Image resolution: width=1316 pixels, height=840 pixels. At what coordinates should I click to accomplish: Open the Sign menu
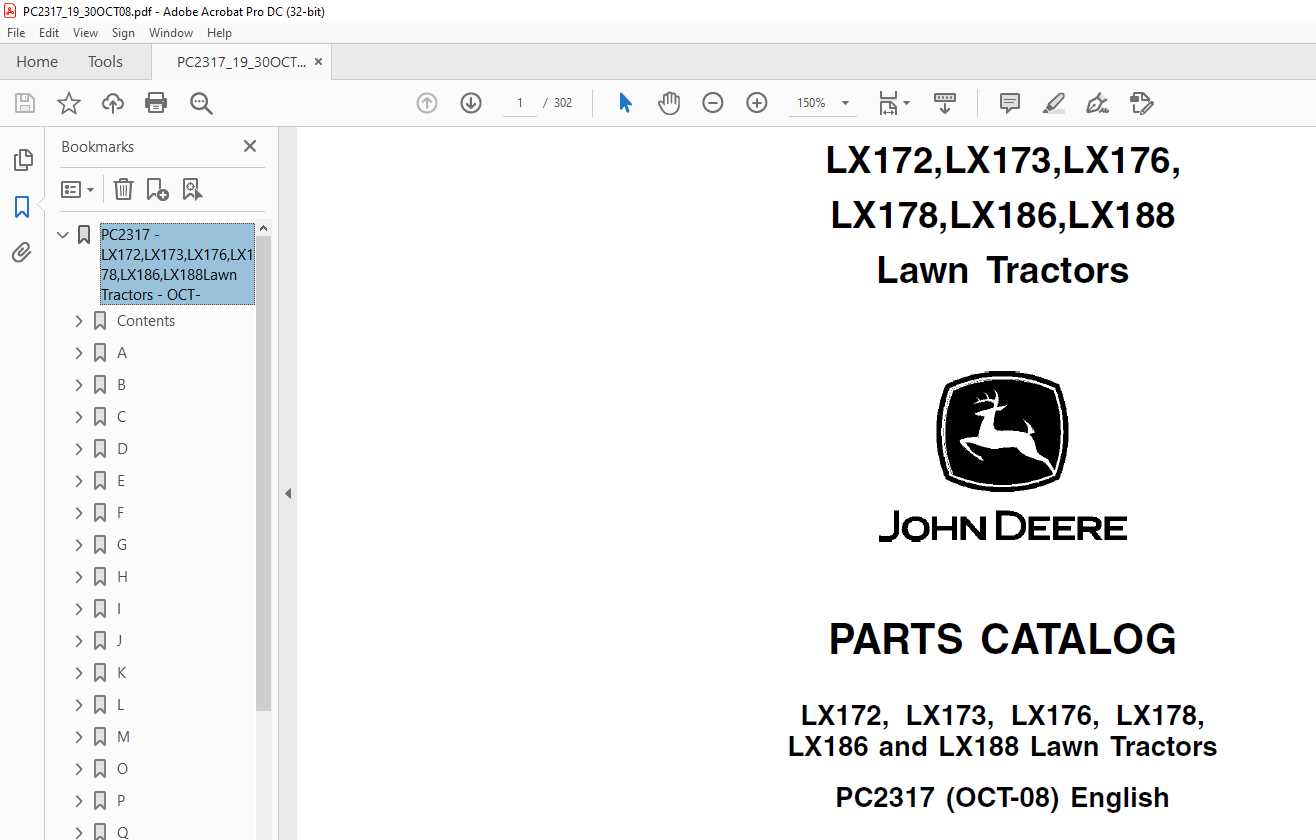tap(123, 33)
